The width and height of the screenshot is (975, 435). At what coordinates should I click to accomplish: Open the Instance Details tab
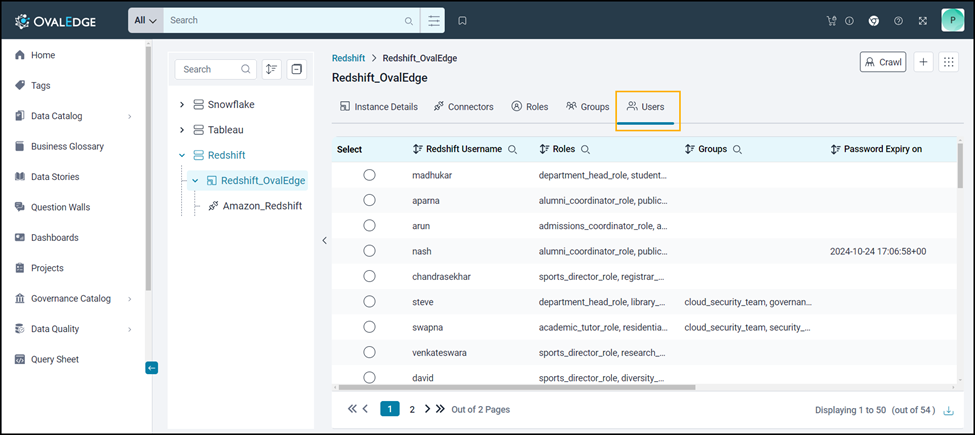pos(379,107)
